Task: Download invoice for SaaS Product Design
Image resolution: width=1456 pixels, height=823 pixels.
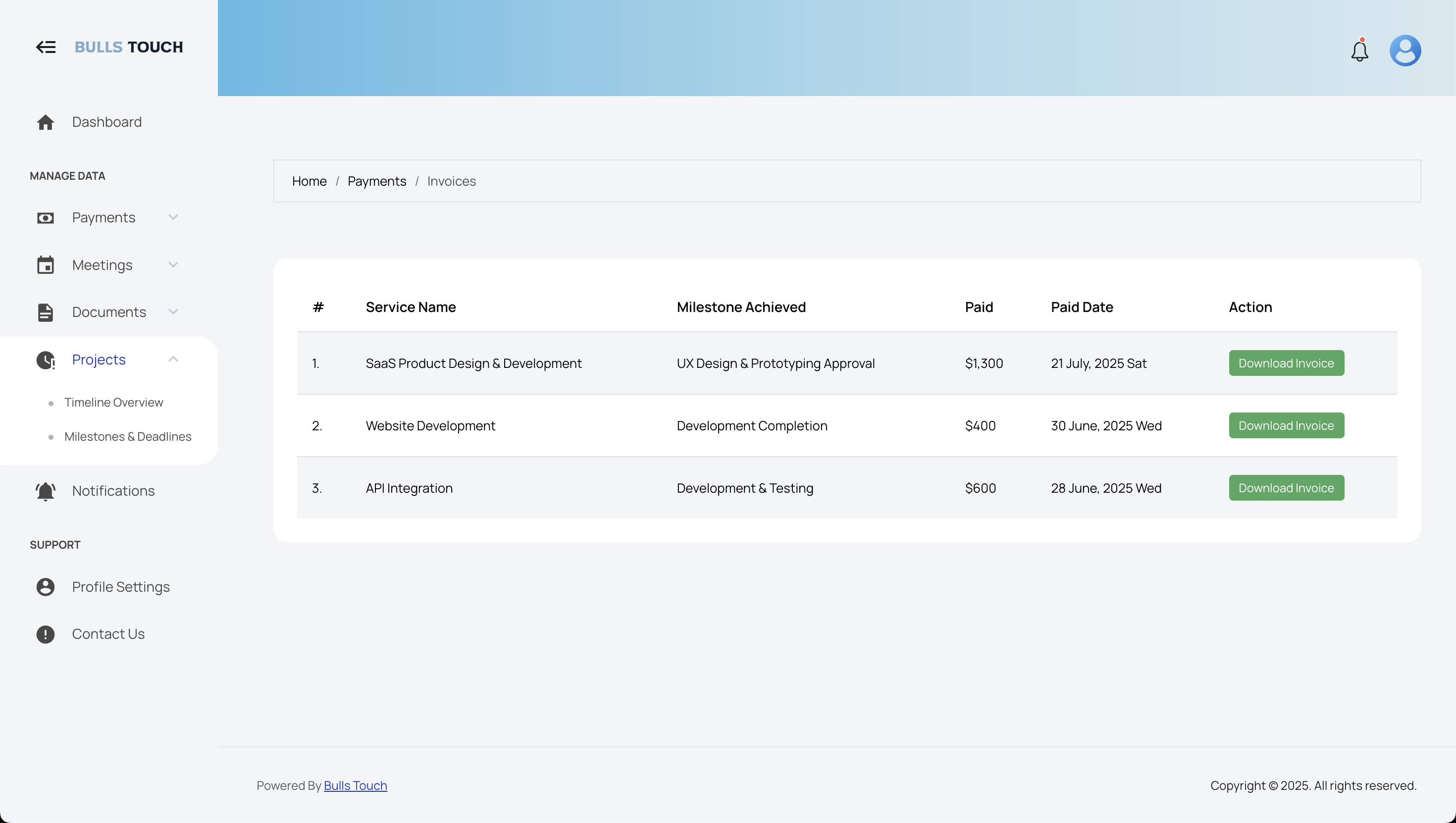Action: (1286, 363)
